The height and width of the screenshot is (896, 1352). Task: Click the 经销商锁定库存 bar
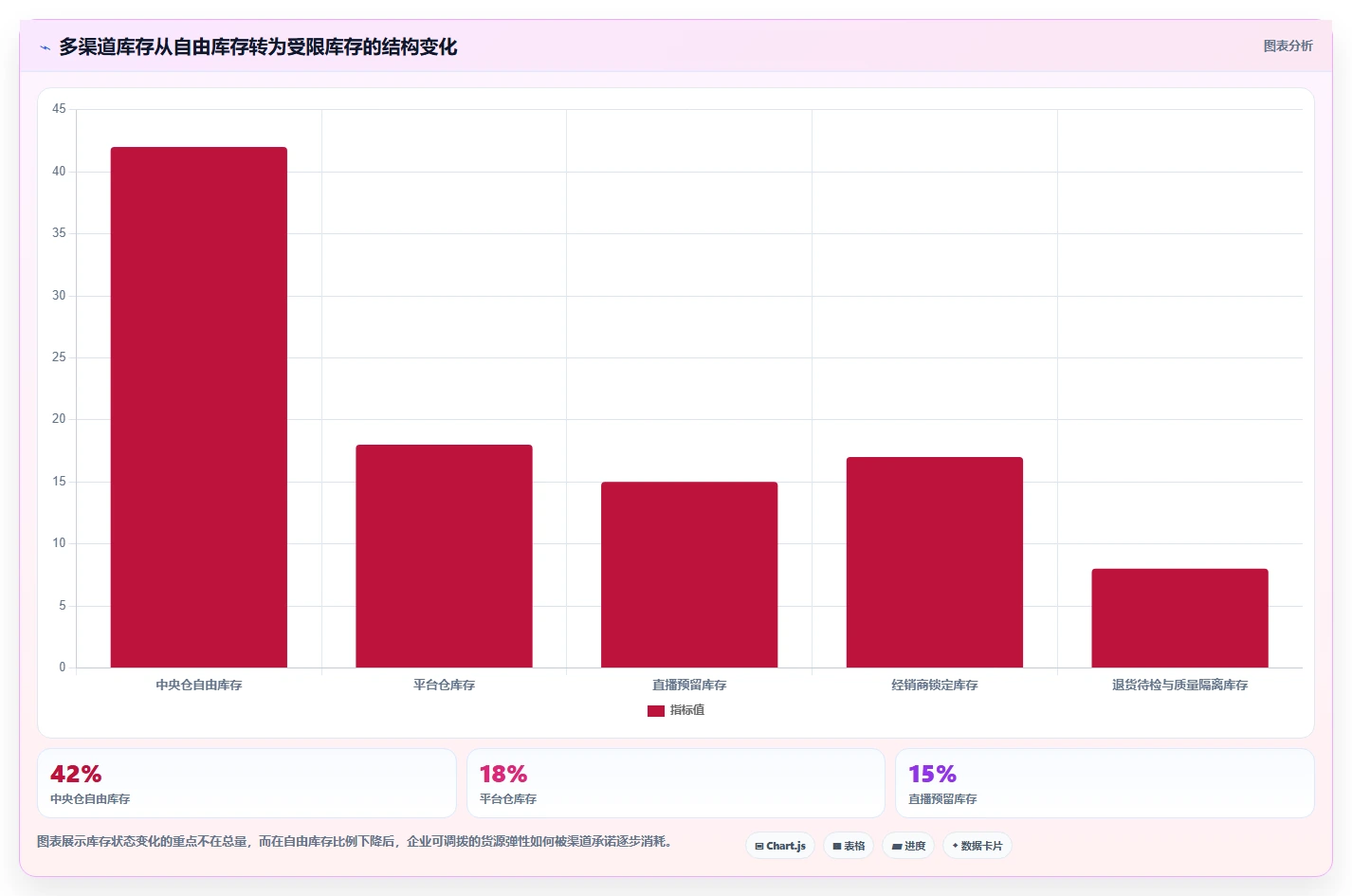(x=935, y=562)
